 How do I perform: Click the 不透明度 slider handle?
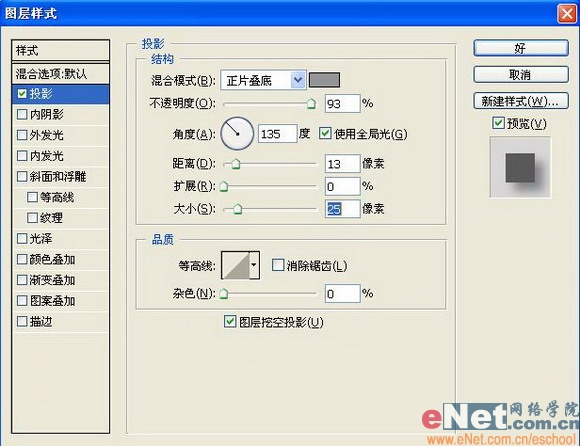(x=311, y=104)
